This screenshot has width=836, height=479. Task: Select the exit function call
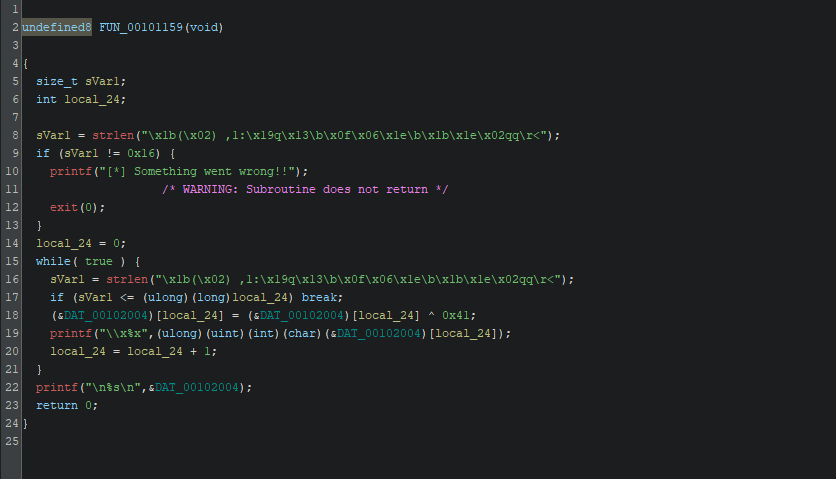pyautogui.click(x=63, y=207)
